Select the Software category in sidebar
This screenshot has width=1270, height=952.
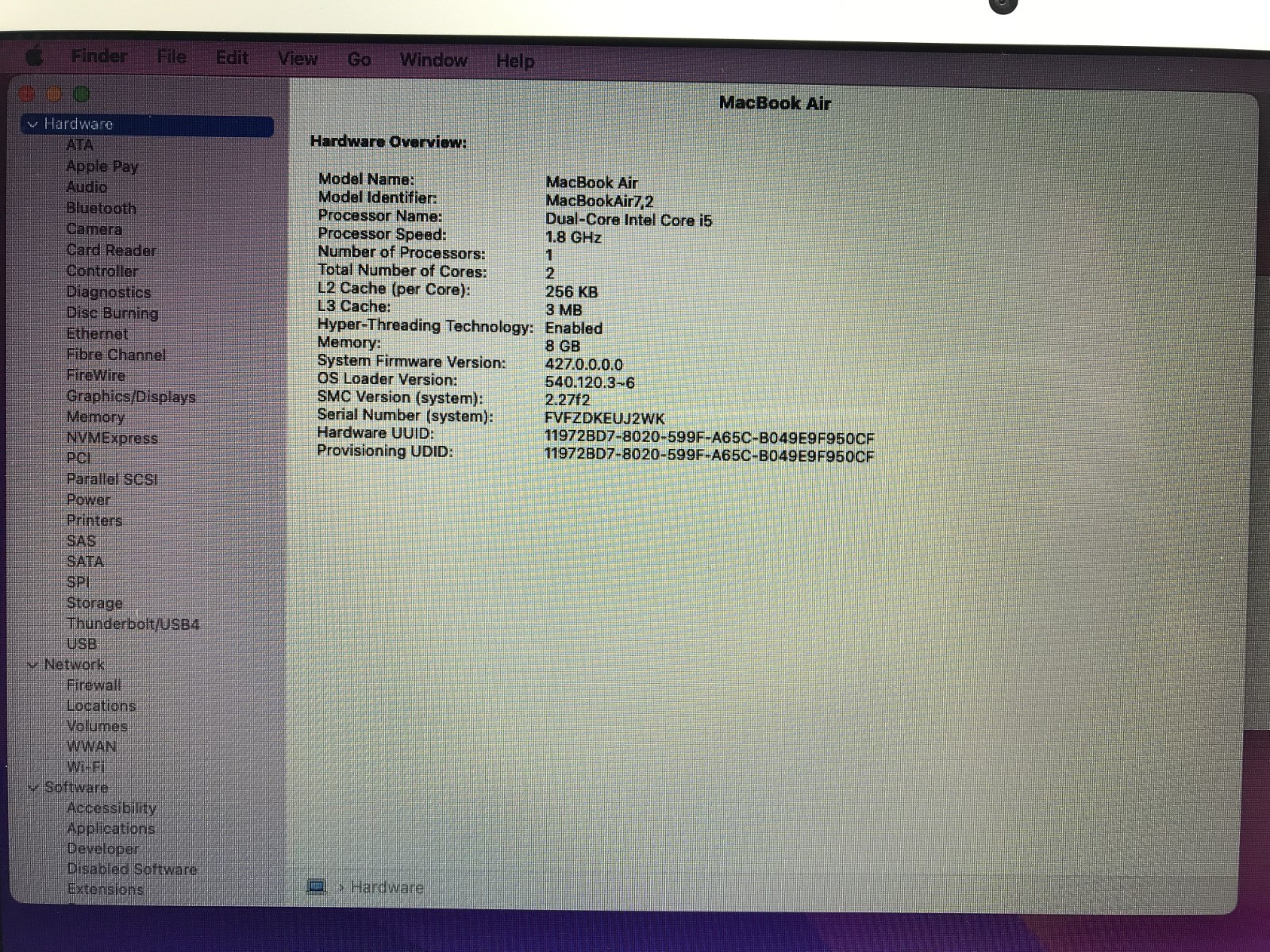[76, 788]
